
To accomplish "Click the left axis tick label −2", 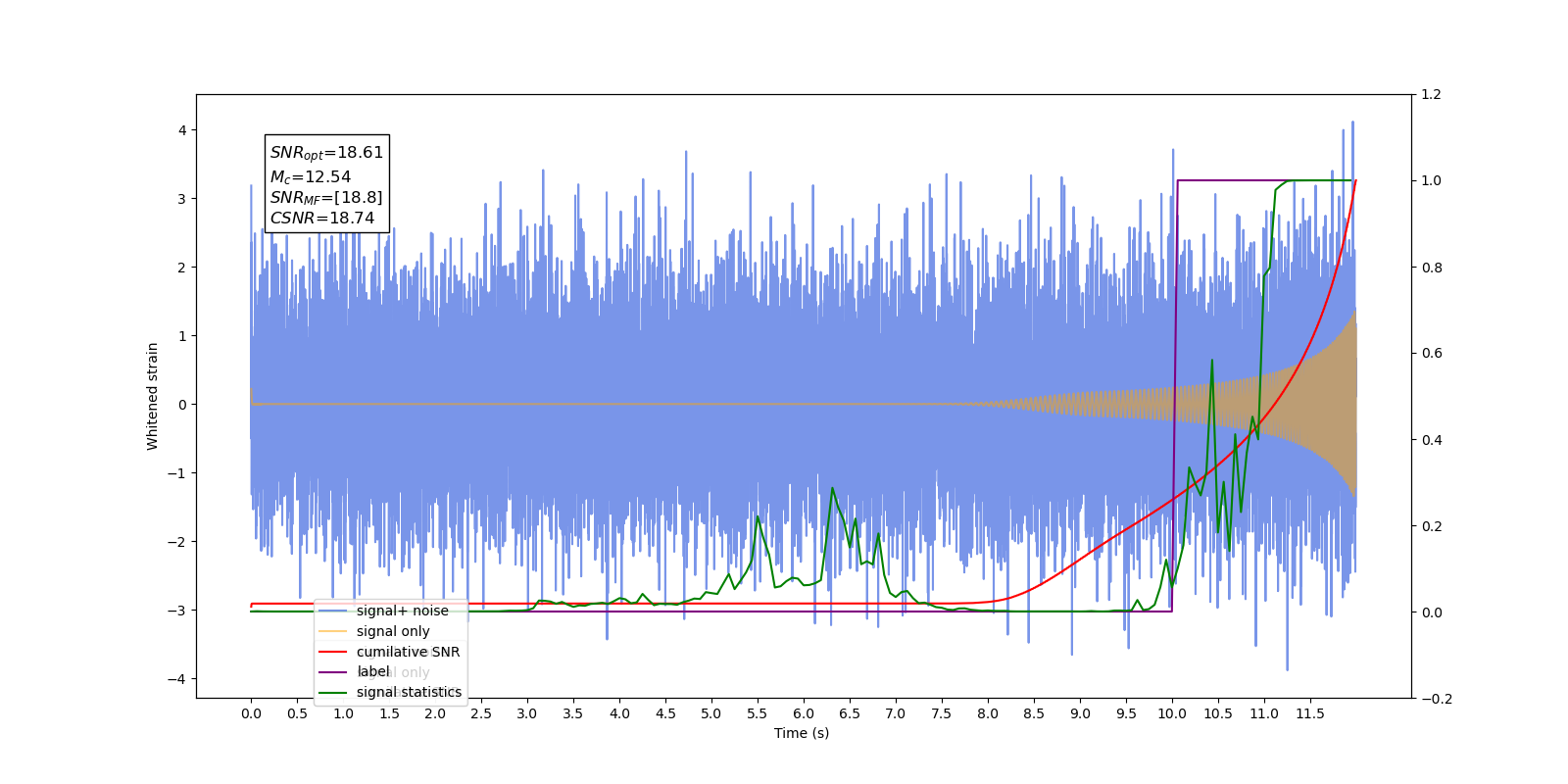I will coord(176,542).
